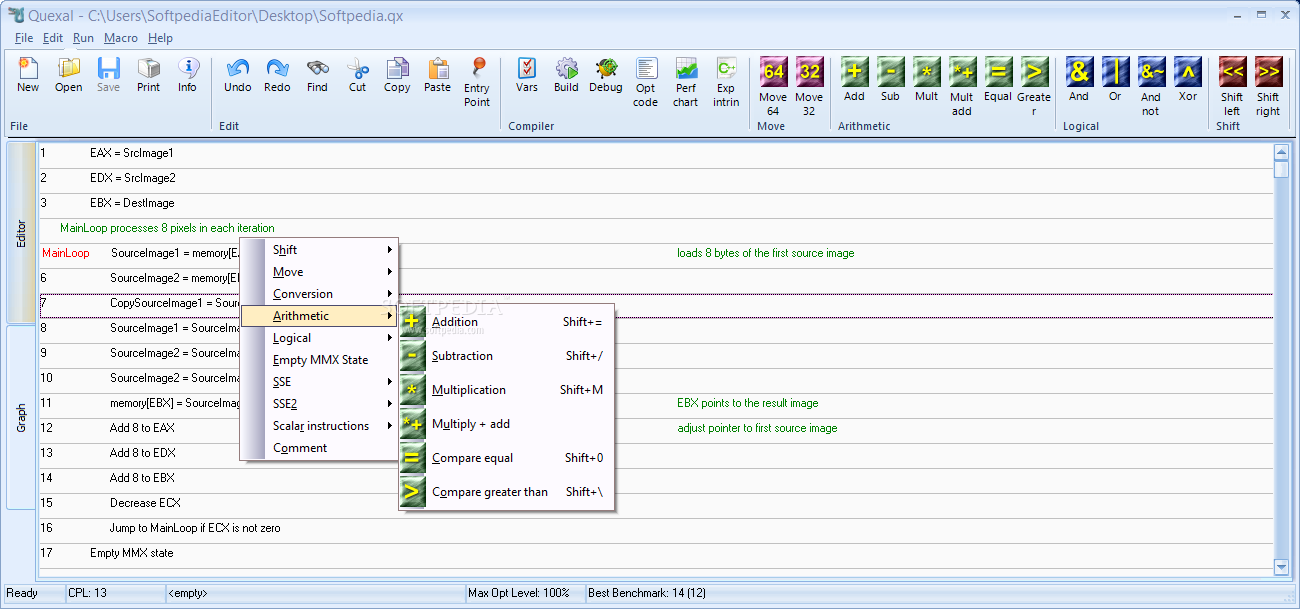The image size is (1300, 609).
Task: Choose Empty MMX State from context menu
Action: [x=320, y=360]
